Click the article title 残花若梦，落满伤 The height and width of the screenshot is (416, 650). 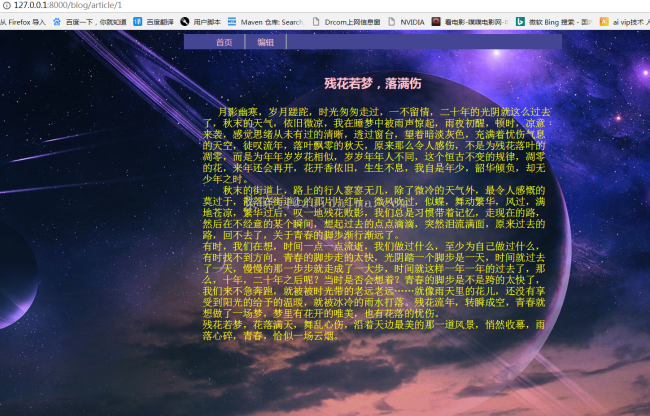[x=373, y=83]
